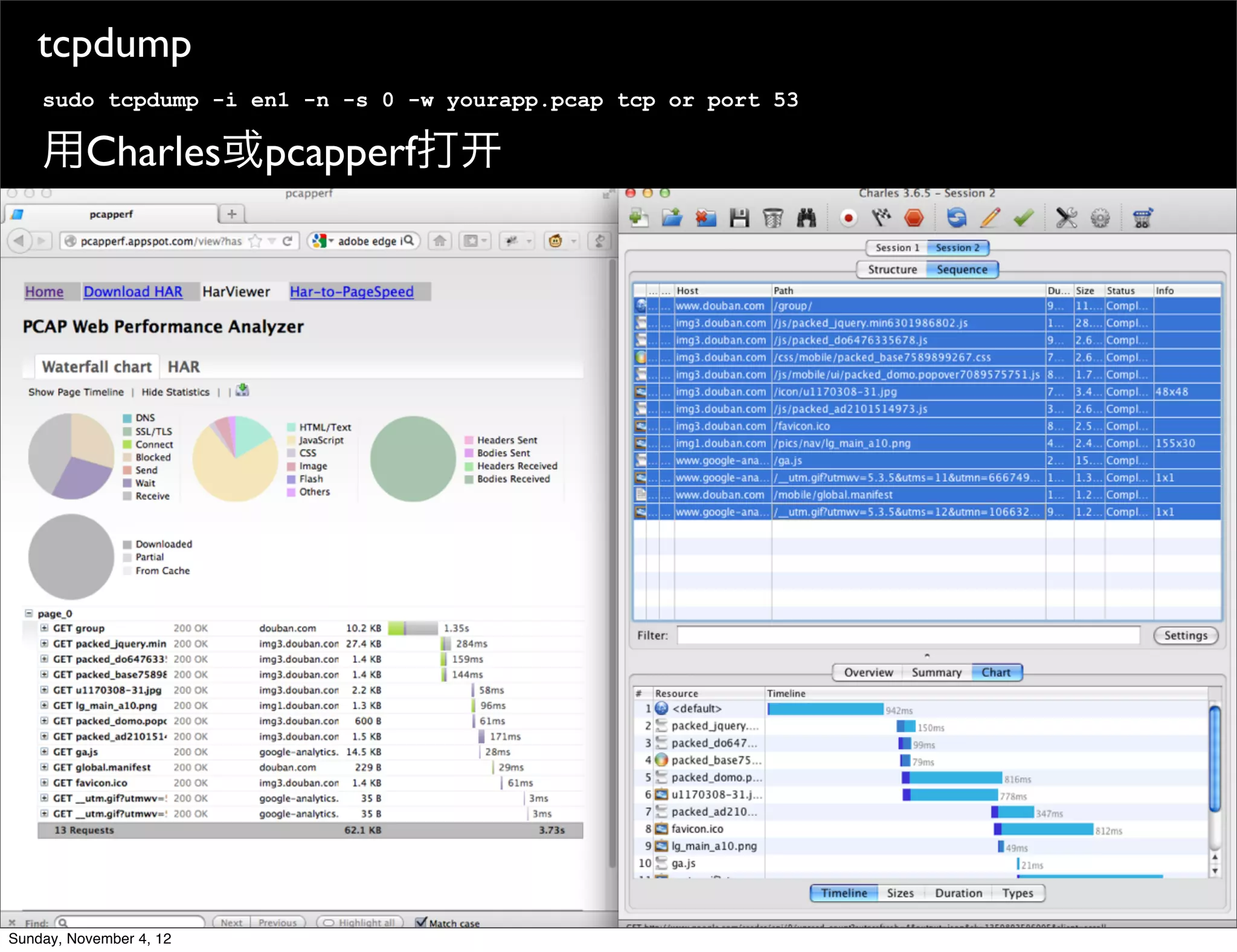
Task: Toggle recording with the red record button
Action: (849, 218)
